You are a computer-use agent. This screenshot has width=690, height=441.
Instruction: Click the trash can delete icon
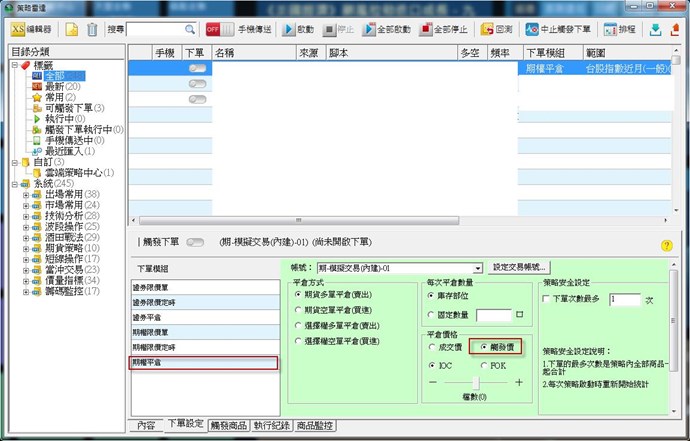coord(93,29)
